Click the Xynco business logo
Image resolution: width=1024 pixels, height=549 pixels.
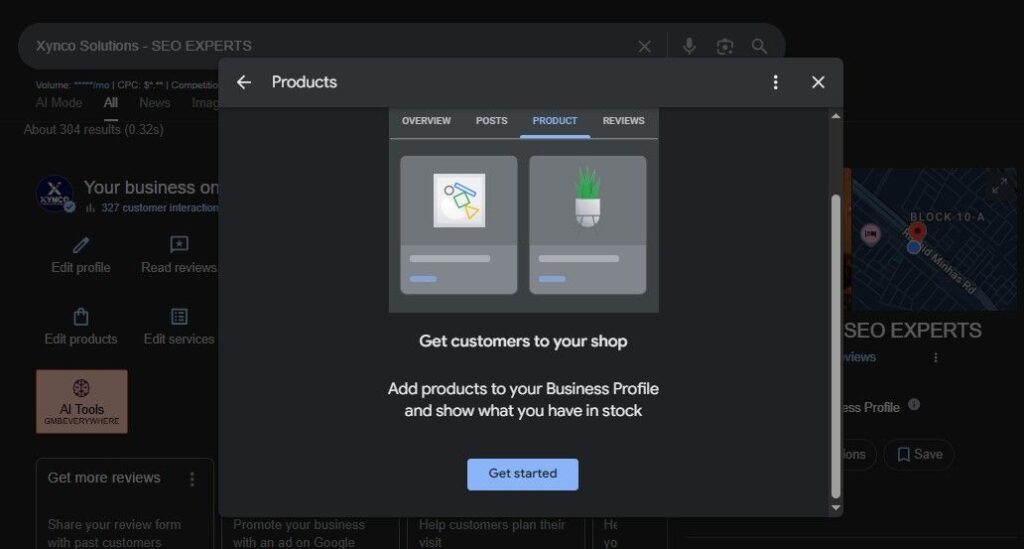coord(54,194)
